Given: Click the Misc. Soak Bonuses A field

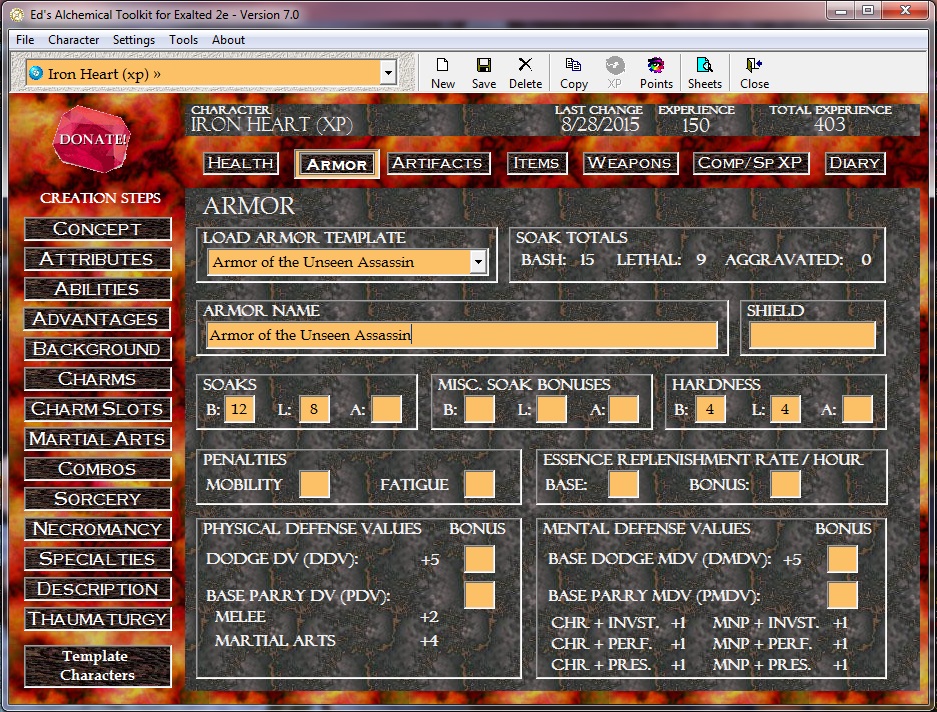Looking at the screenshot, I should [x=623, y=410].
